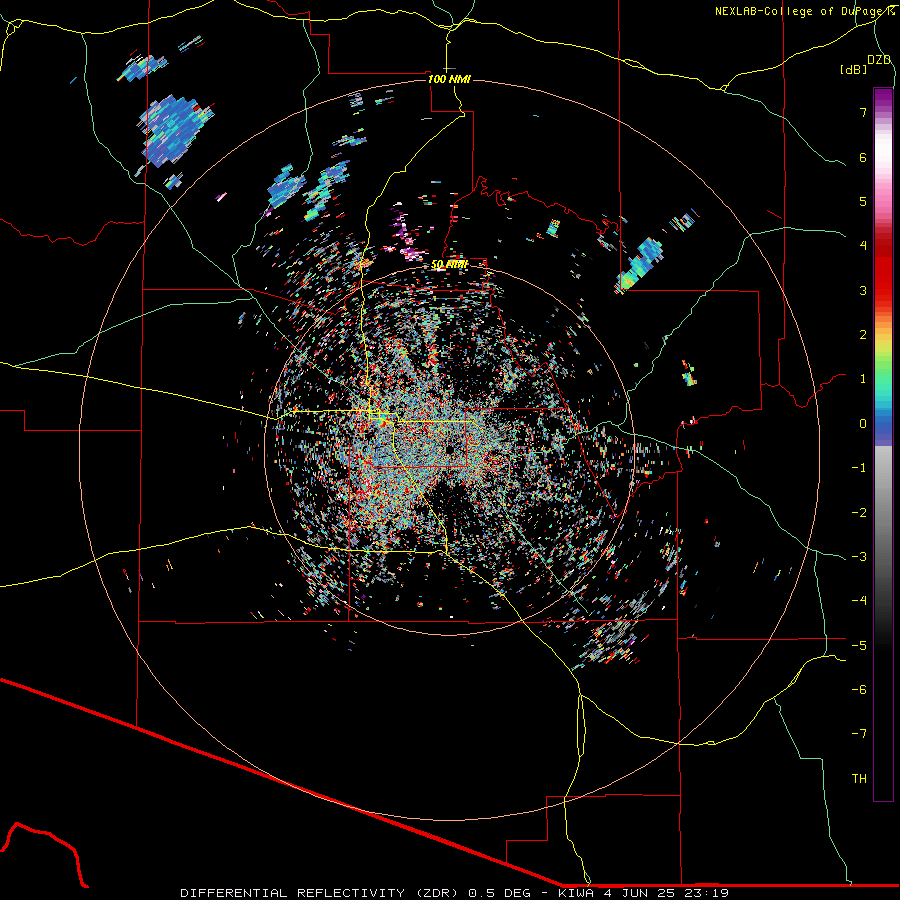The image size is (900, 900).
Task: Click the -1 value on color scale
Action: pyautogui.click(x=859, y=468)
